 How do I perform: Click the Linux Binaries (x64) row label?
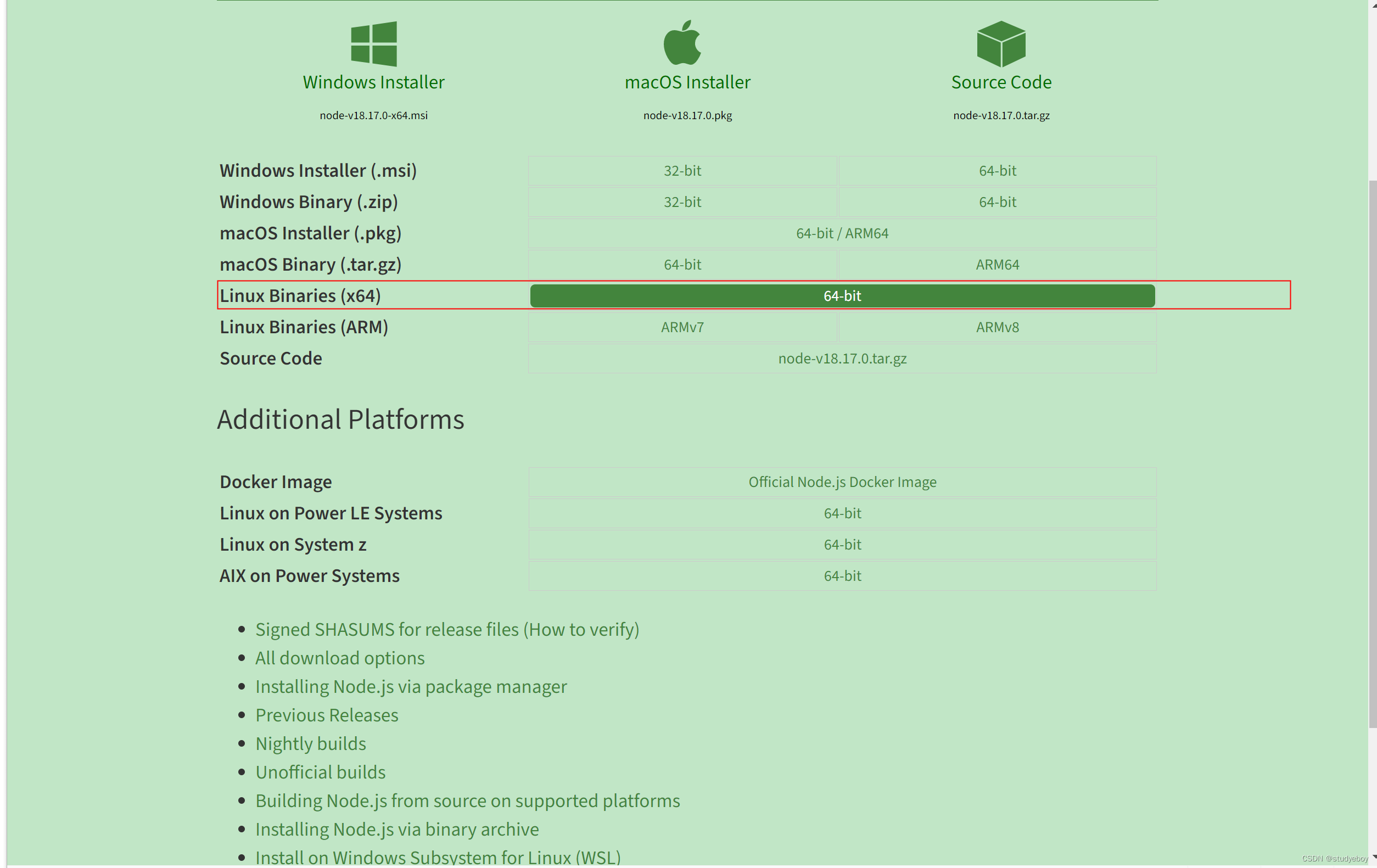click(x=300, y=296)
